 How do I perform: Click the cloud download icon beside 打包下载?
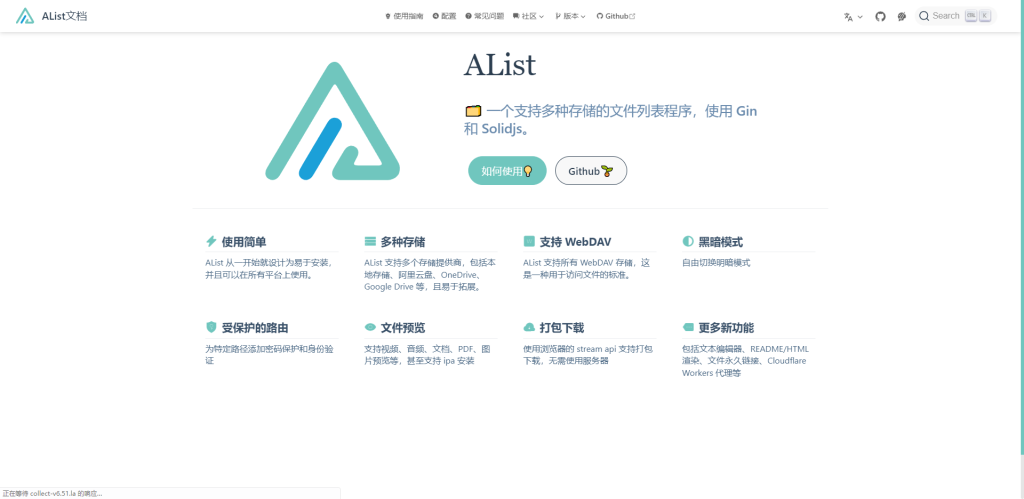tap(529, 328)
